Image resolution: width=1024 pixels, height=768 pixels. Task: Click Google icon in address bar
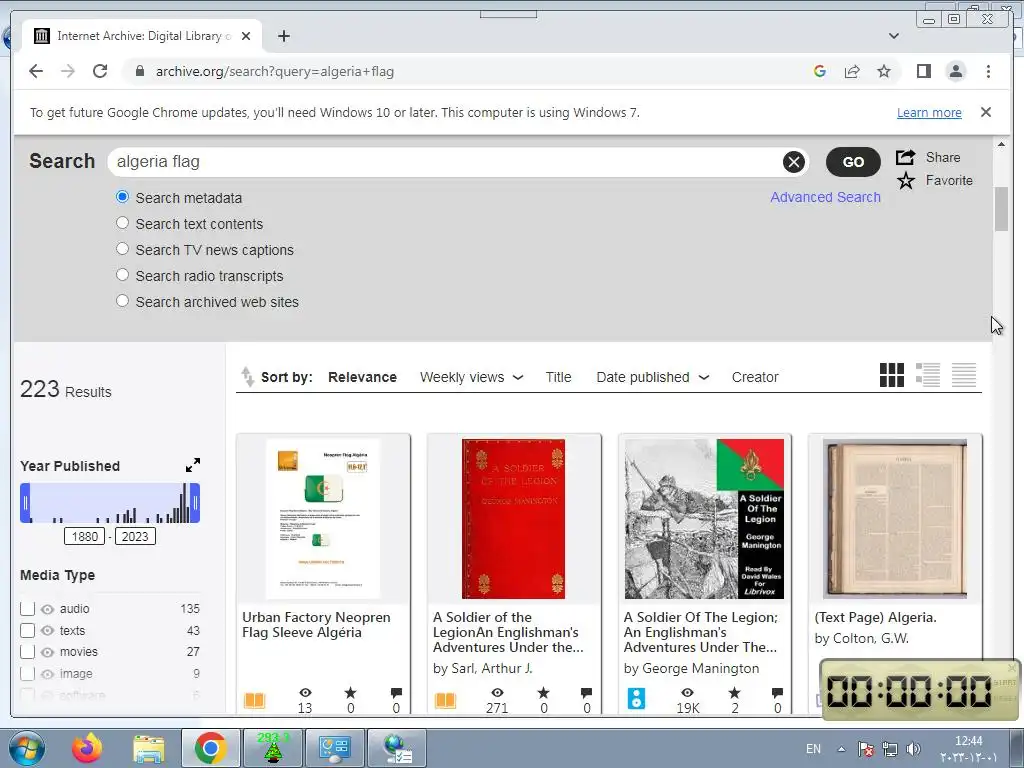[820, 71]
